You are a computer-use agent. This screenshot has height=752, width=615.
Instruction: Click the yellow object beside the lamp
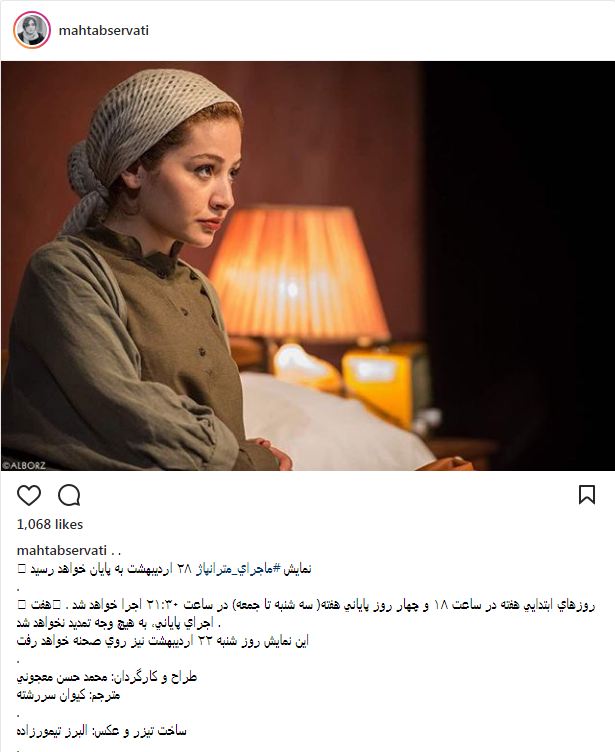[384, 379]
